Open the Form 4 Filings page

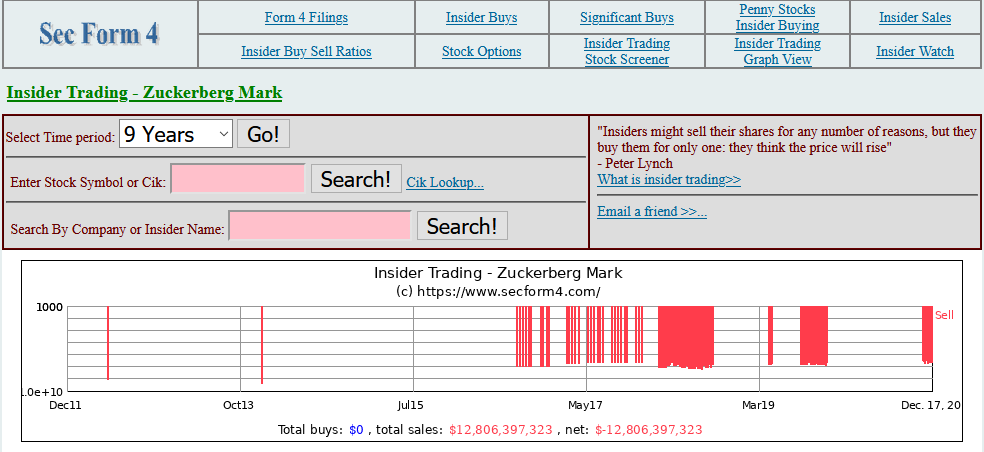coord(306,18)
